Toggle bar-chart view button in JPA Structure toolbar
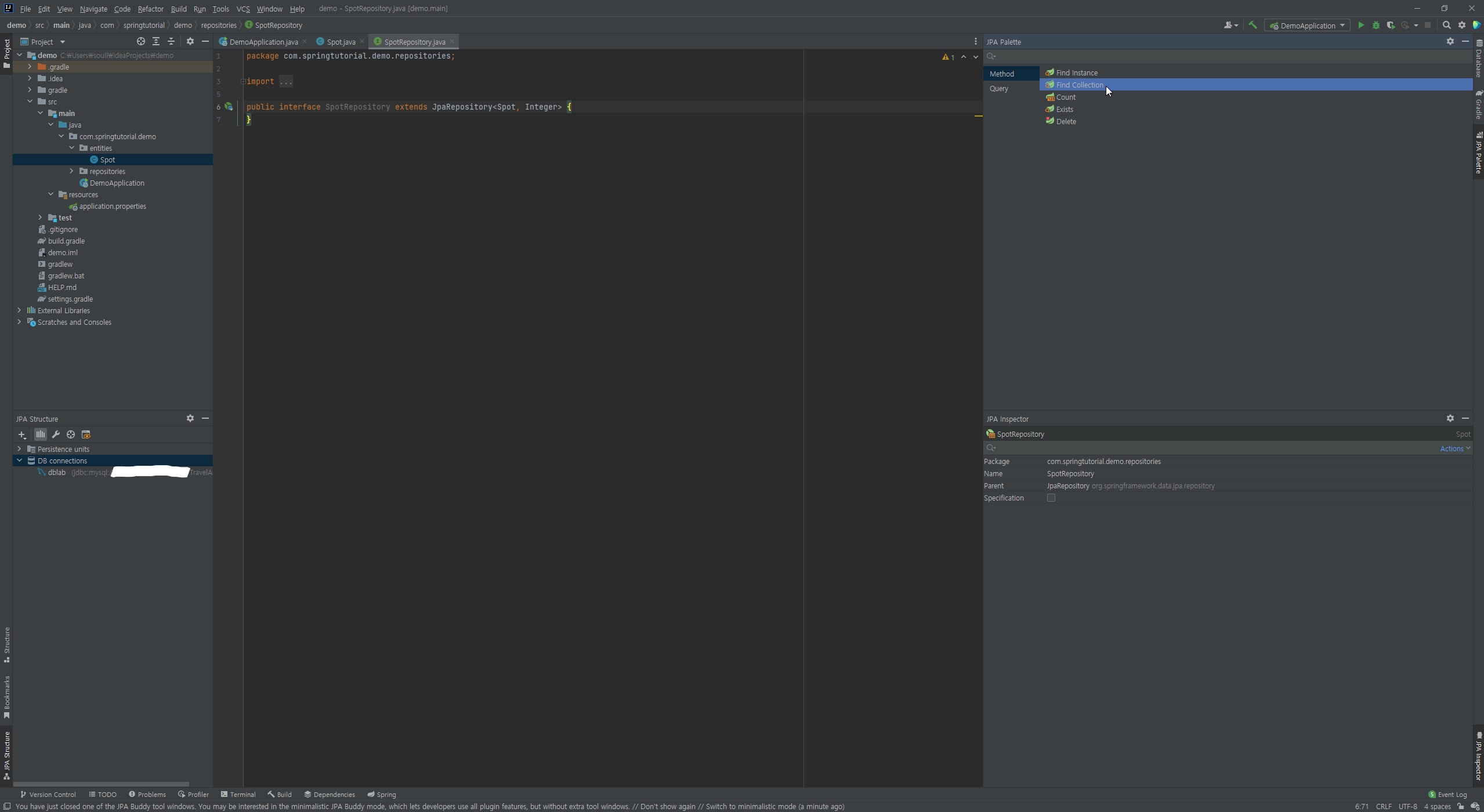This screenshot has width=1484, height=812. [40, 434]
